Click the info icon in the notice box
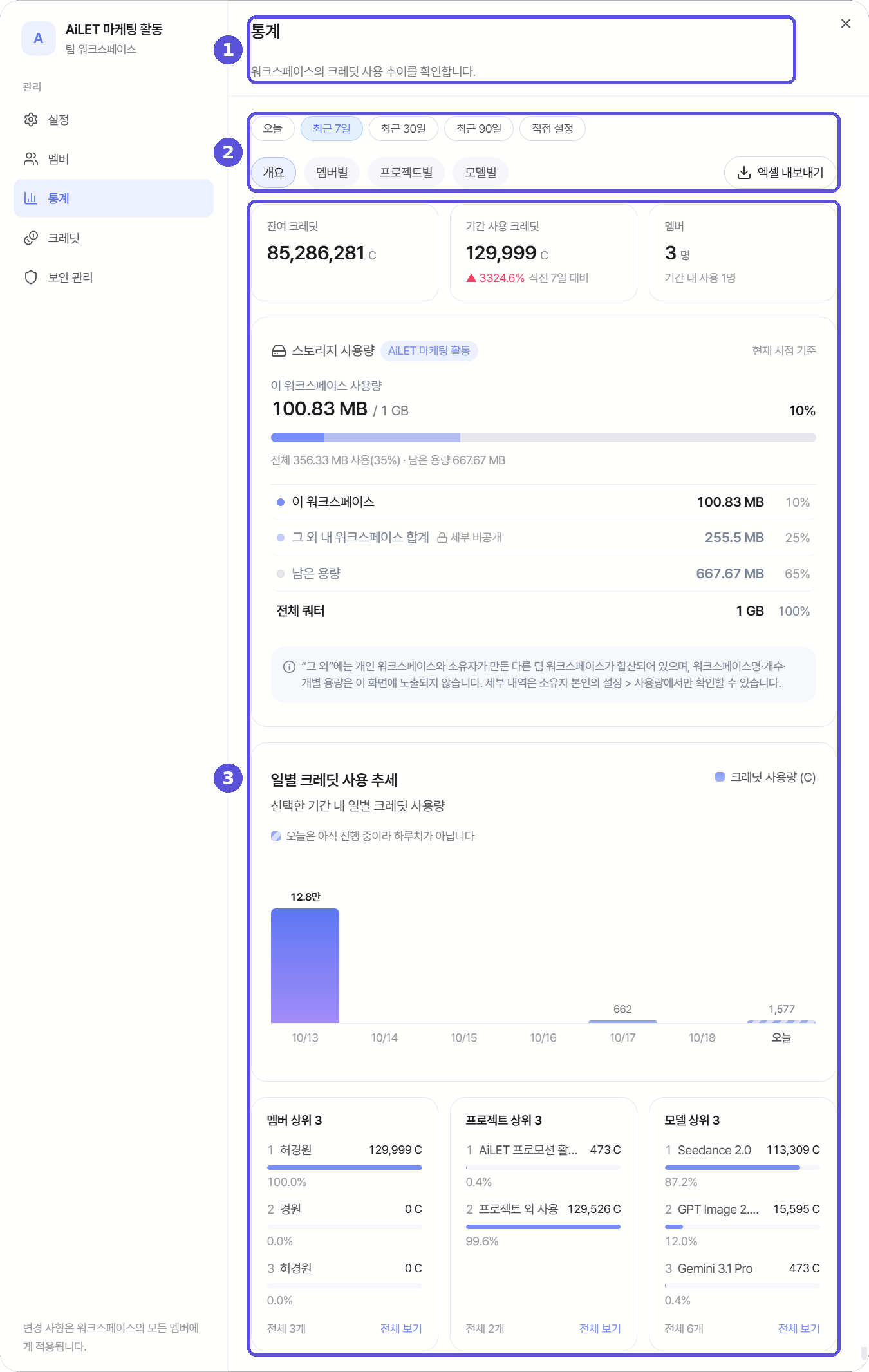The width and height of the screenshot is (869, 1372). [x=290, y=667]
